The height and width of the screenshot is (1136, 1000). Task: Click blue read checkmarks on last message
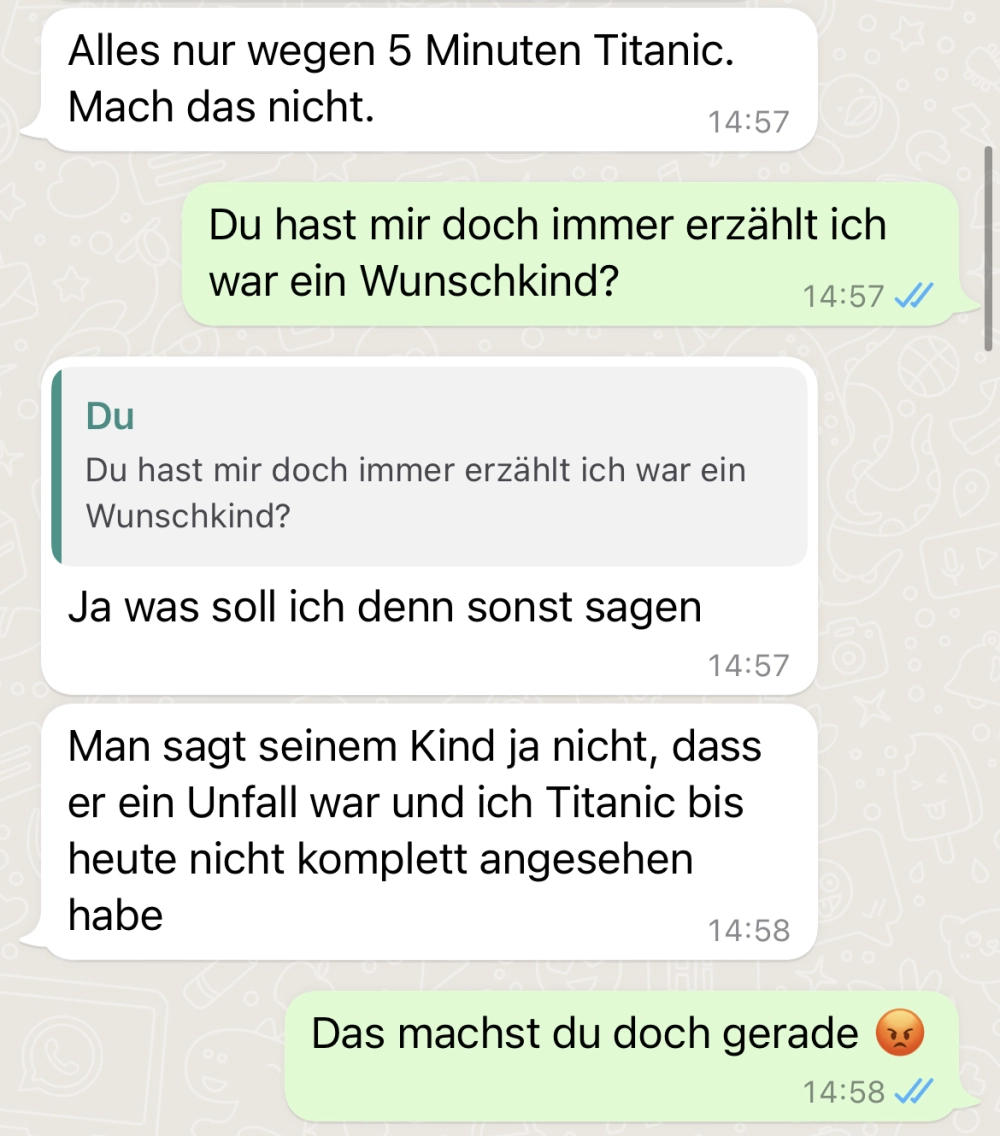[x=914, y=1090]
